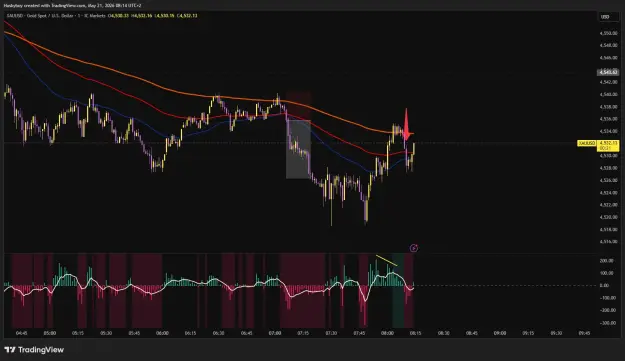625x361 pixels.
Task: Click the 09:15 time axis label
Action: click(528, 333)
